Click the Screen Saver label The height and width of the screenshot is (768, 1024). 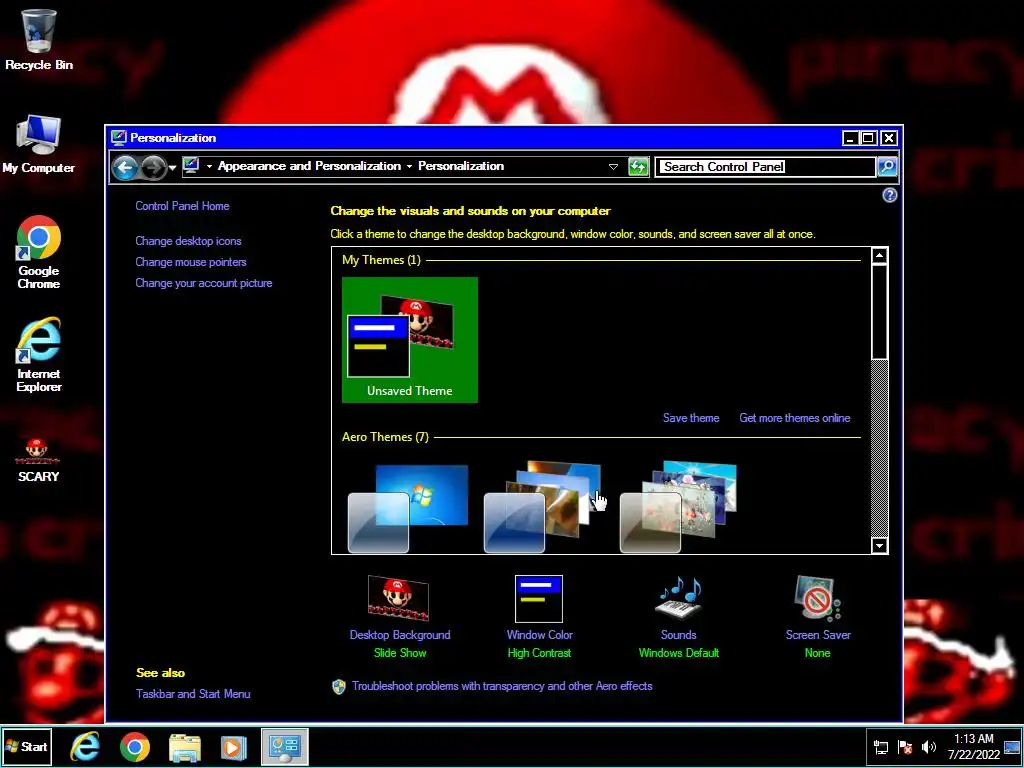tap(818, 635)
